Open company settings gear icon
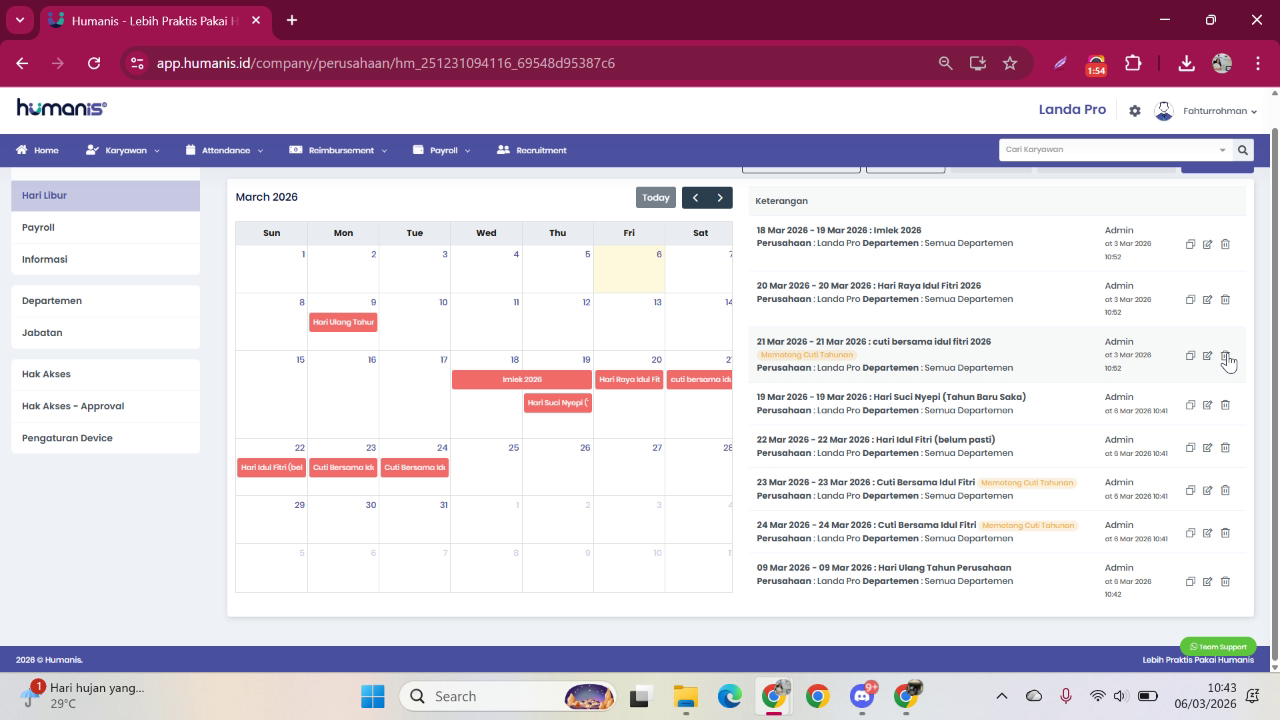The width and height of the screenshot is (1280, 720). (1135, 111)
